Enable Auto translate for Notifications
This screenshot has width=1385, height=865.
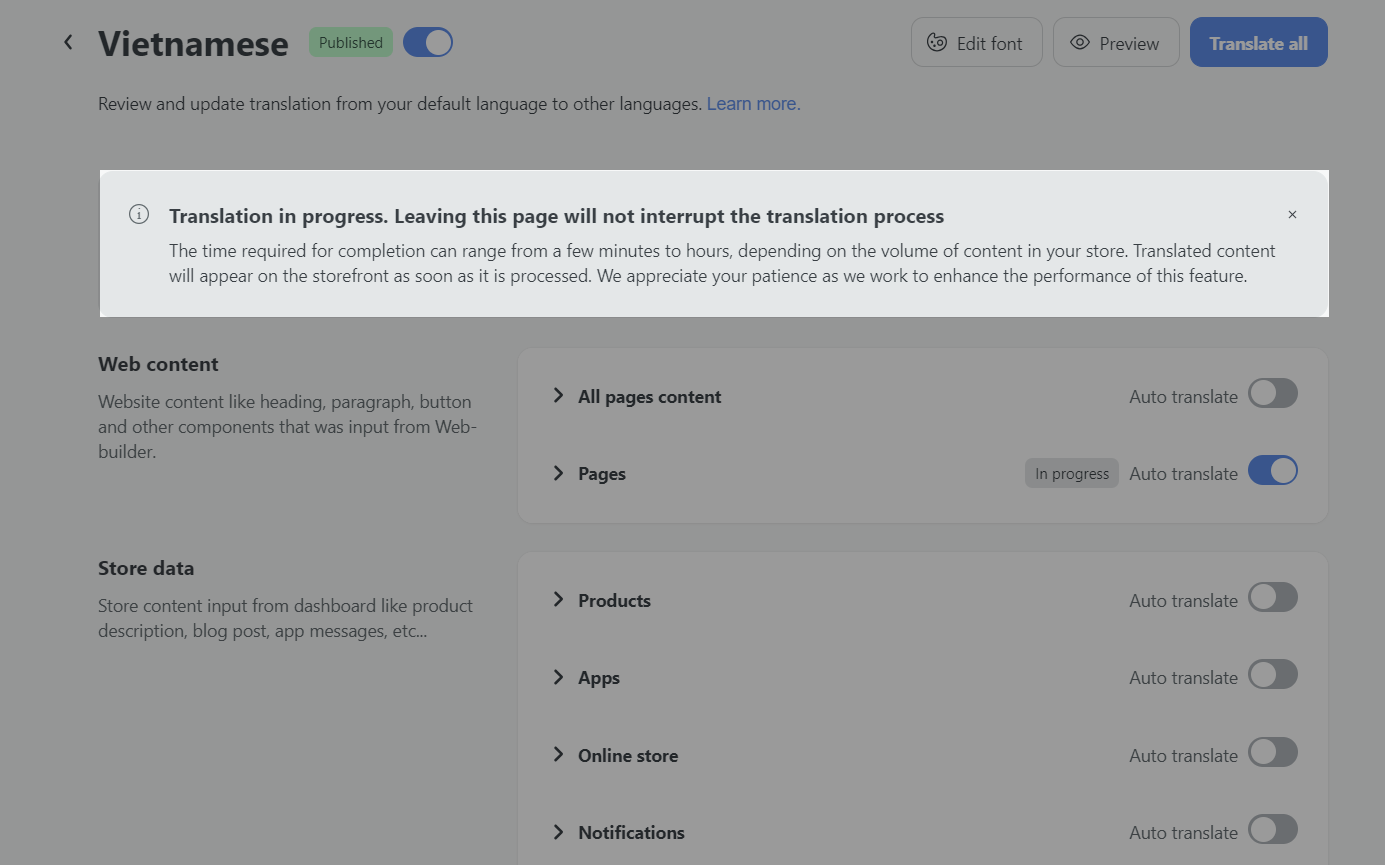[x=1272, y=830]
